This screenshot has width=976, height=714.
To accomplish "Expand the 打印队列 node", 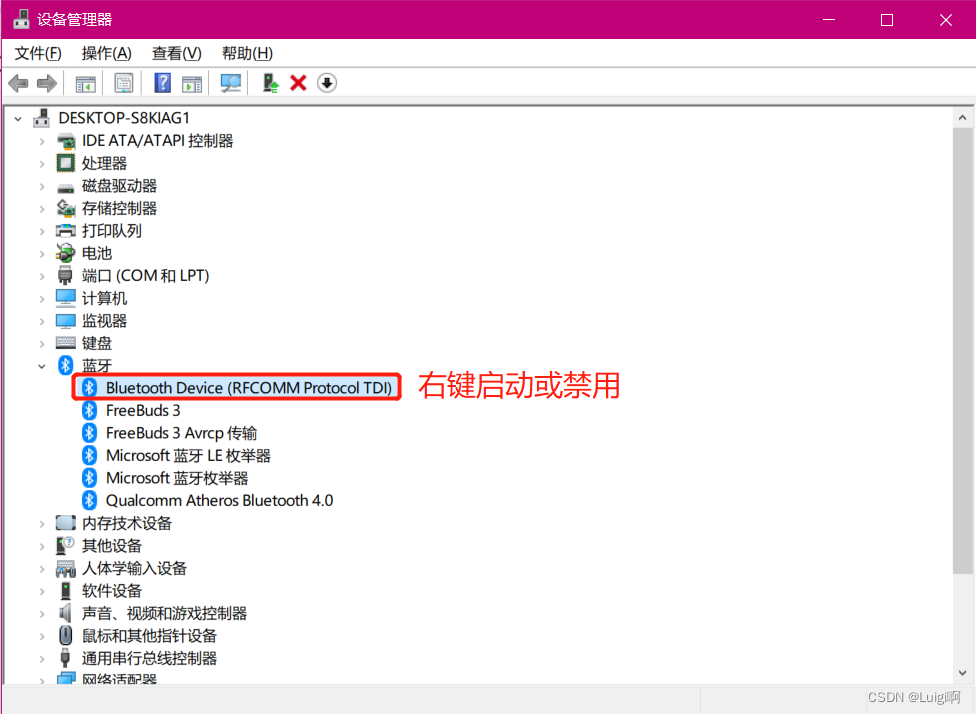I will pos(42,231).
